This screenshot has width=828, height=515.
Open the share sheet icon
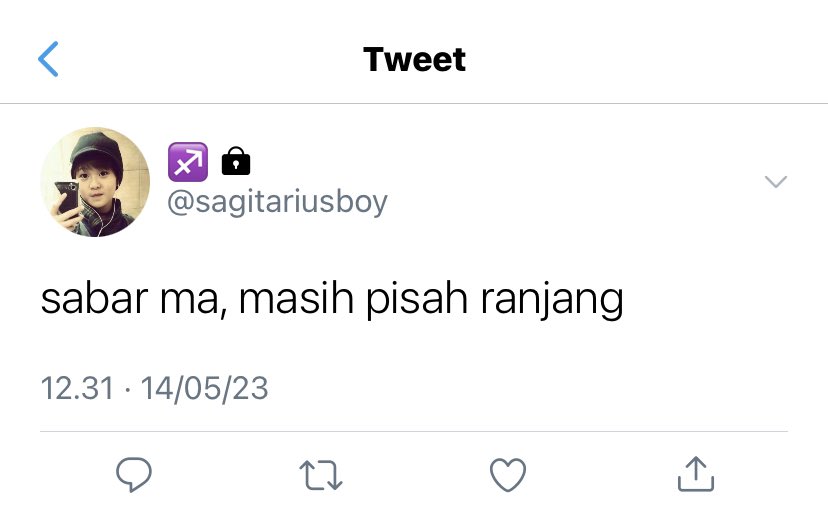pos(696,474)
